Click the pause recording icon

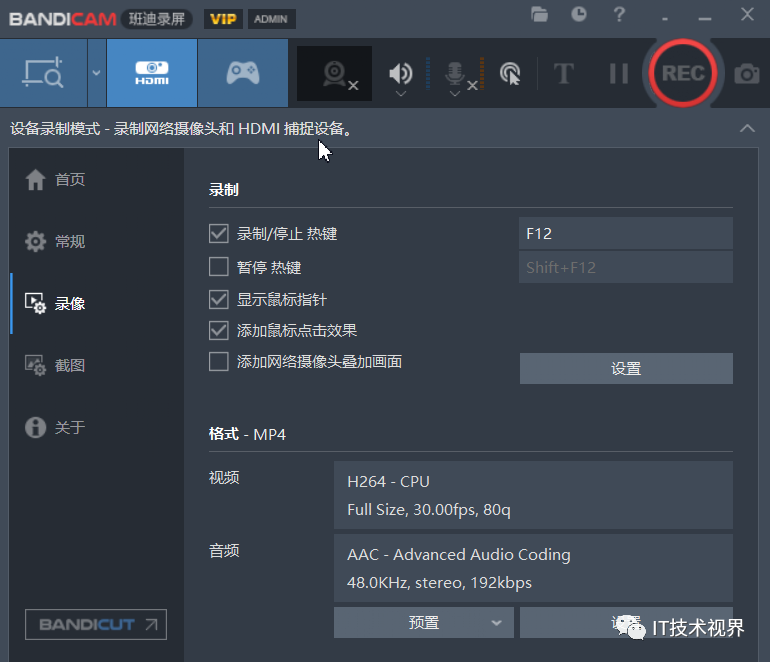coord(619,74)
